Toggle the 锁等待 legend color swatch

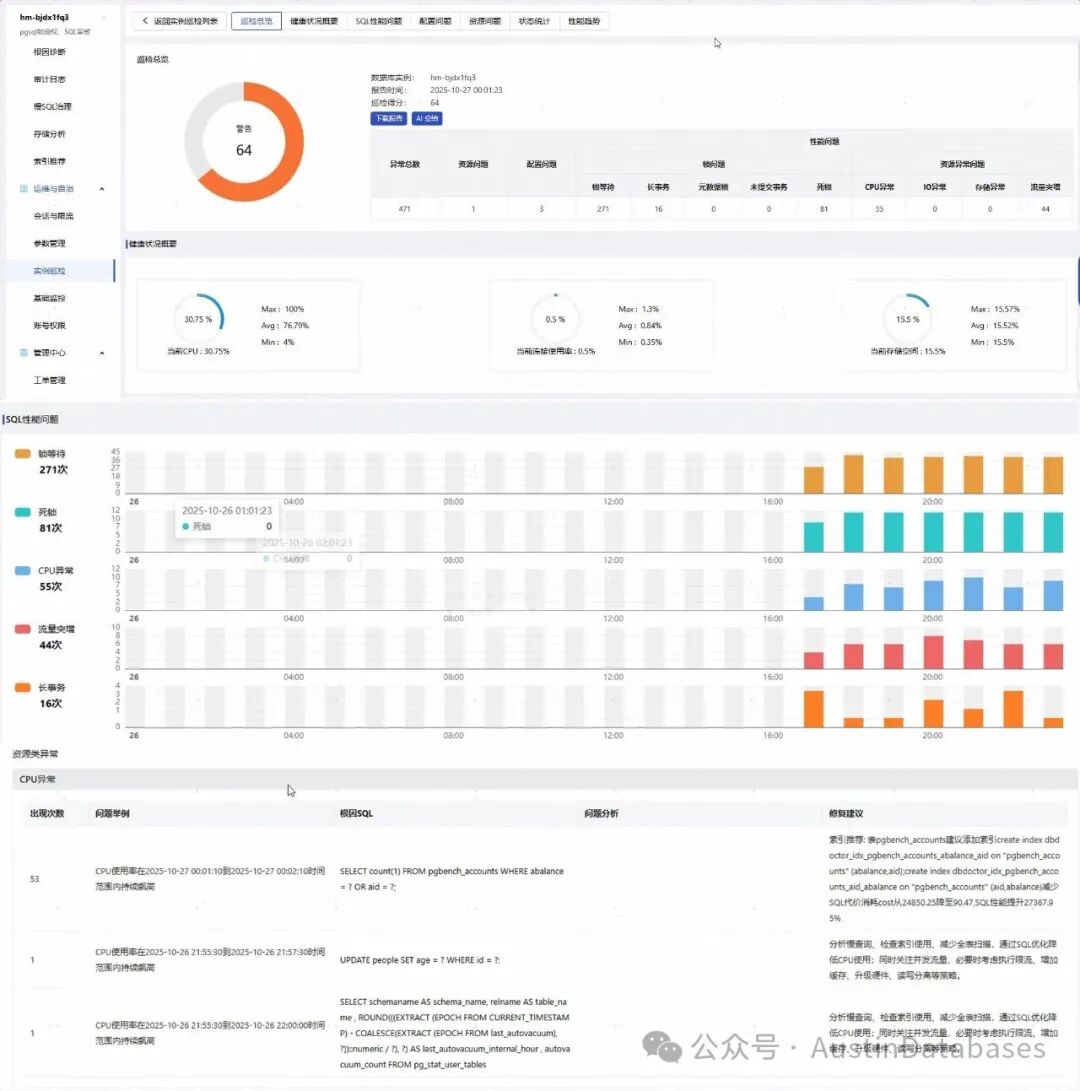pyautogui.click(x=23, y=454)
